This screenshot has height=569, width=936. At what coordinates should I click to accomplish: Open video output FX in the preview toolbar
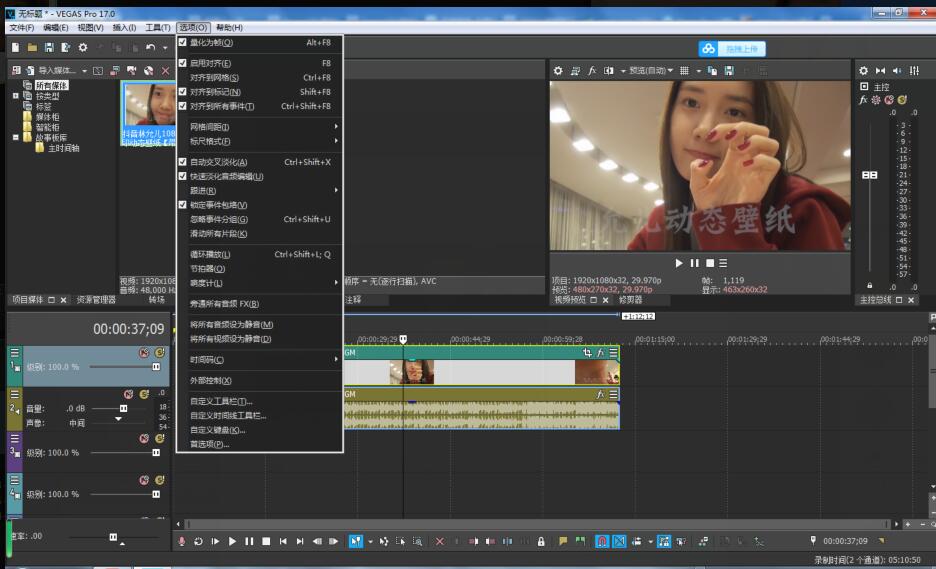coord(592,70)
